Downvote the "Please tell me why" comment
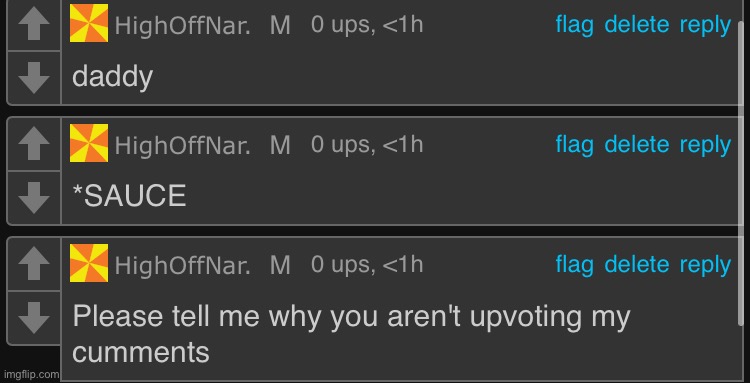 [33, 317]
